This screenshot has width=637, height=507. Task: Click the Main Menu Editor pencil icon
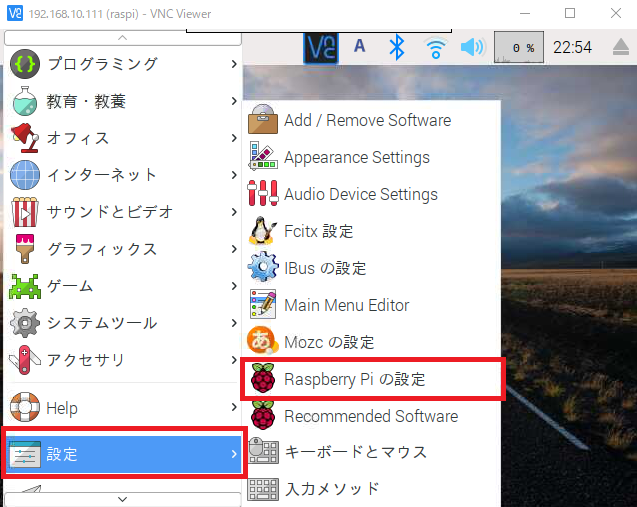[x=263, y=304]
